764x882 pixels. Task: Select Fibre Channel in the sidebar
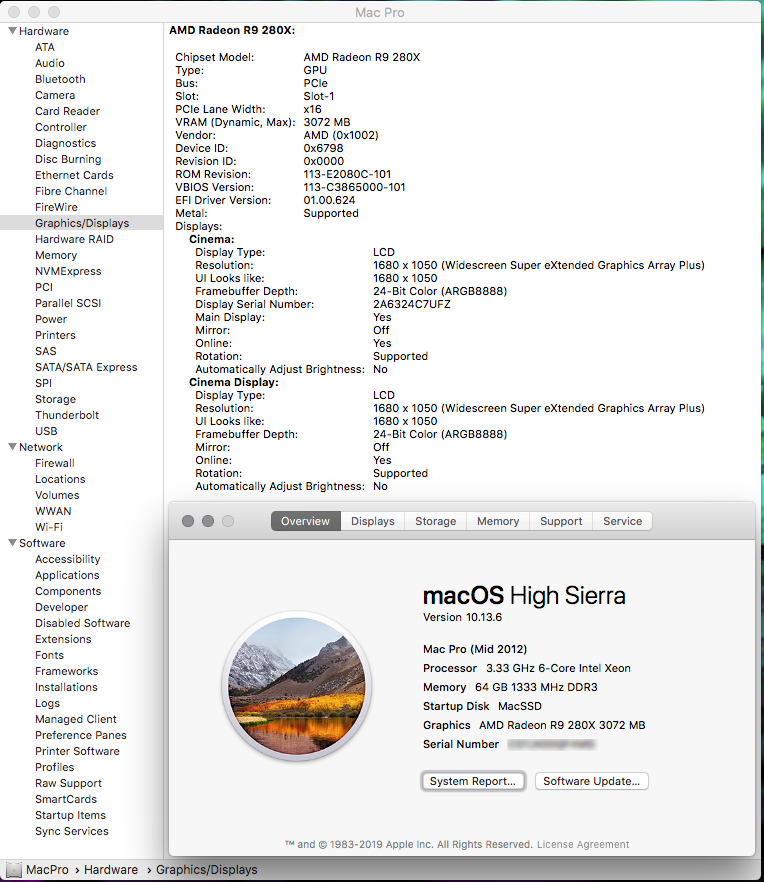[x=71, y=191]
